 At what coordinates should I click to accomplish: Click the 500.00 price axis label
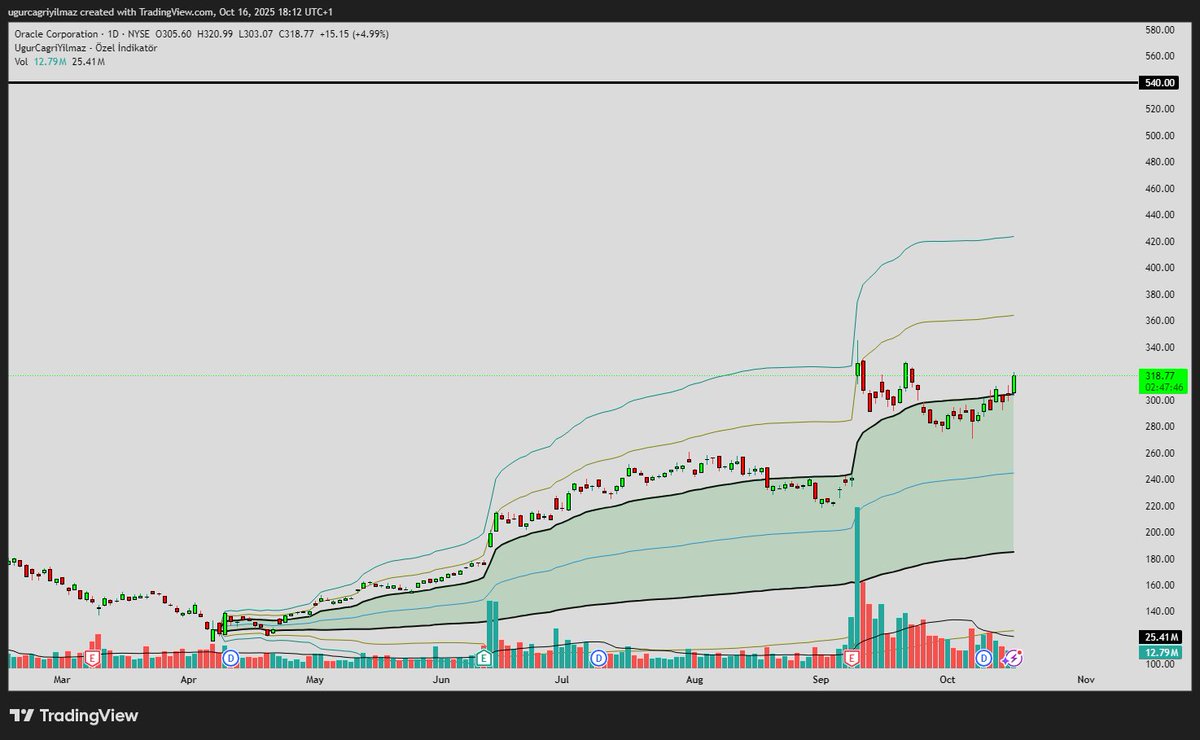[1159, 135]
